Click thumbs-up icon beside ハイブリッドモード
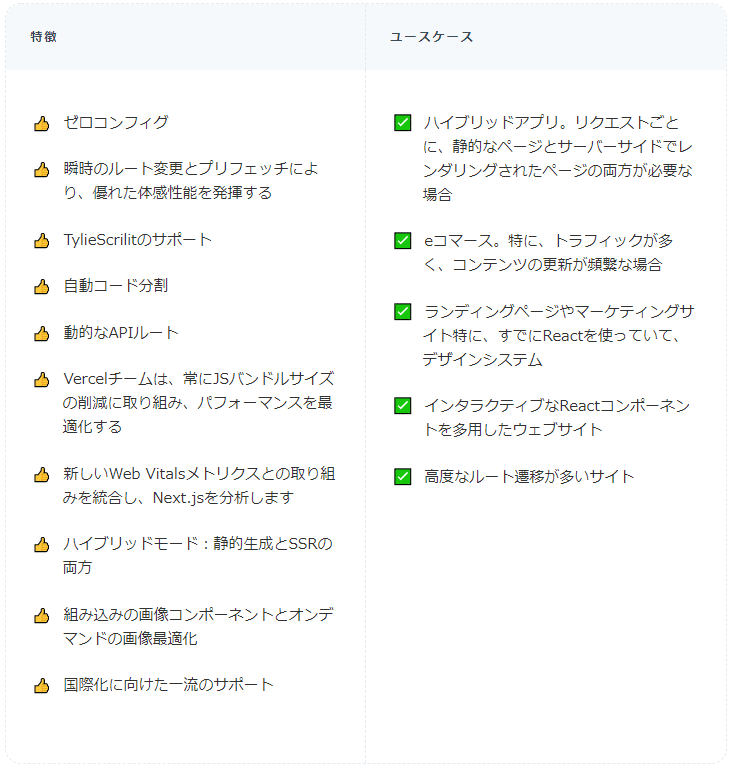Image resolution: width=734 pixels, height=772 pixels. (42, 545)
